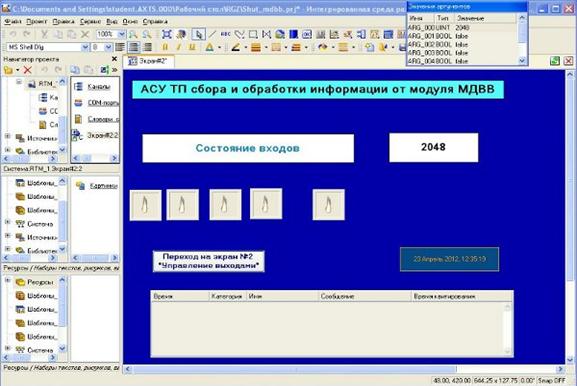Toggle bold text formatting
This screenshot has height=386, width=577.
[x=165, y=47]
